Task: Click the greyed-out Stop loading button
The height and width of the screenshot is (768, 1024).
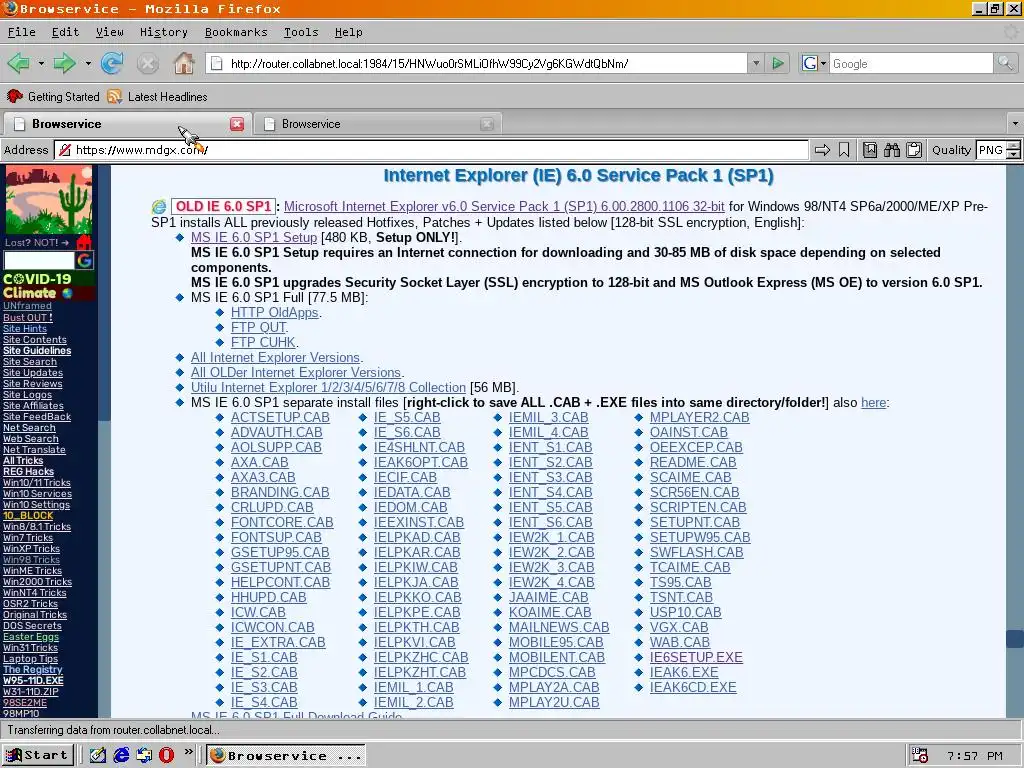Action: coord(148,63)
